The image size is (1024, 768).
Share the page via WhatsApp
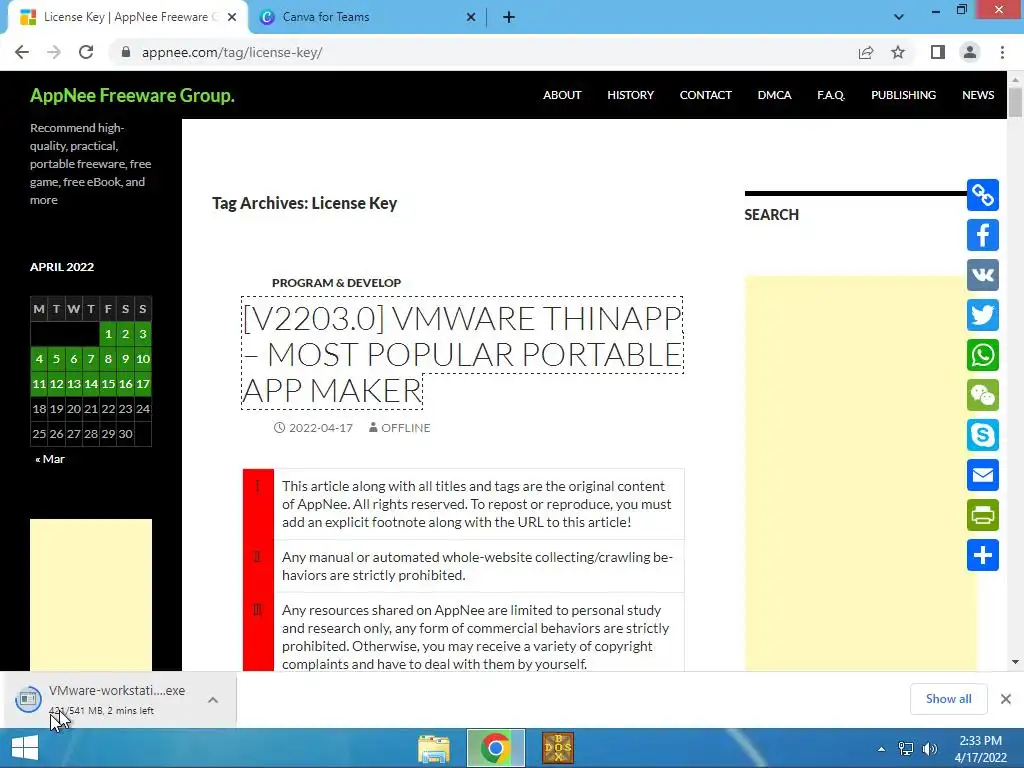[983, 355]
